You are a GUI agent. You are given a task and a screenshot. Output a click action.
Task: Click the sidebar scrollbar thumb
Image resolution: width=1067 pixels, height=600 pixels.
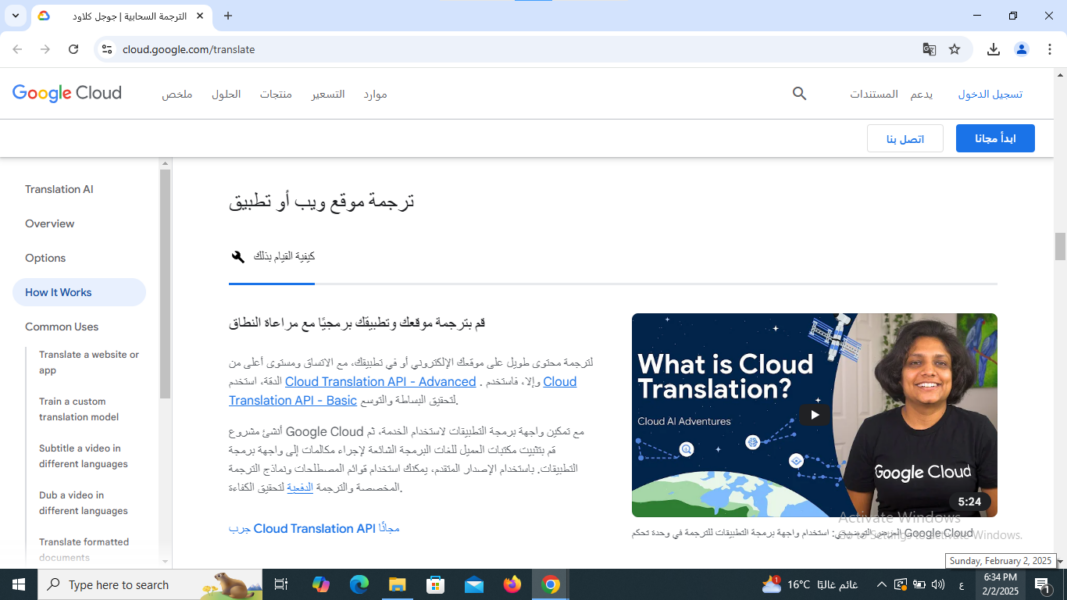point(165,284)
